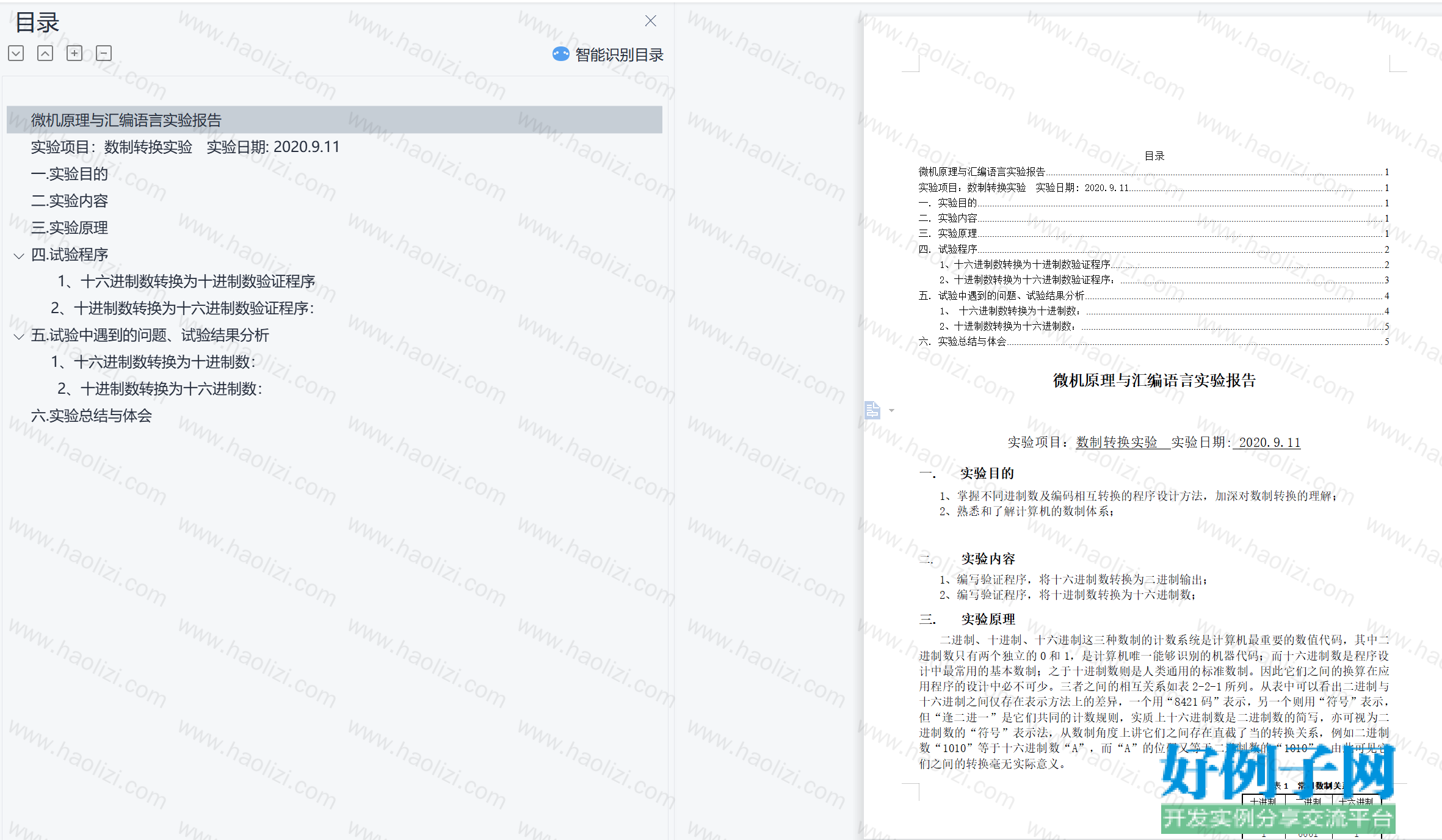This screenshot has height=840, width=1442.
Task: Click the blue smart-recognition robot icon
Action: 560,54
